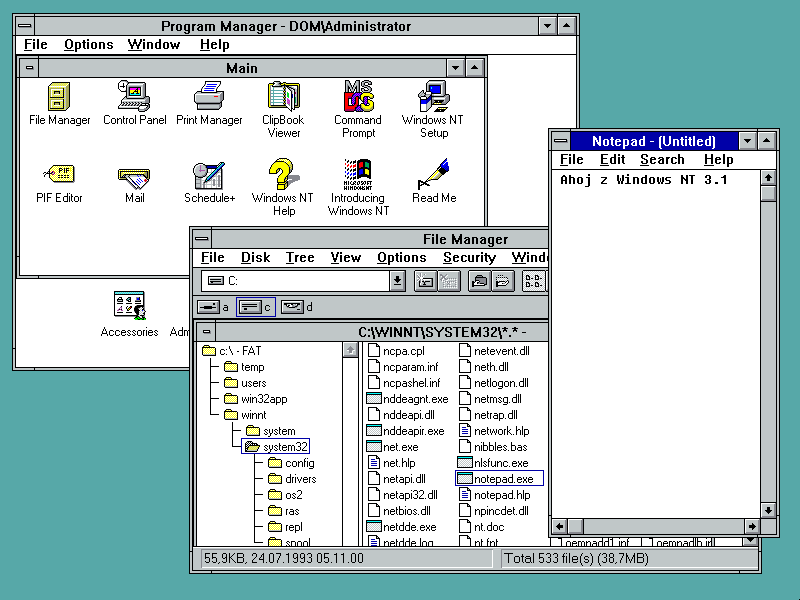Image resolution: width=800 pixels, height=600 pixels.
Task: Open the Search menu in Notepad
Action: point(662,160)
